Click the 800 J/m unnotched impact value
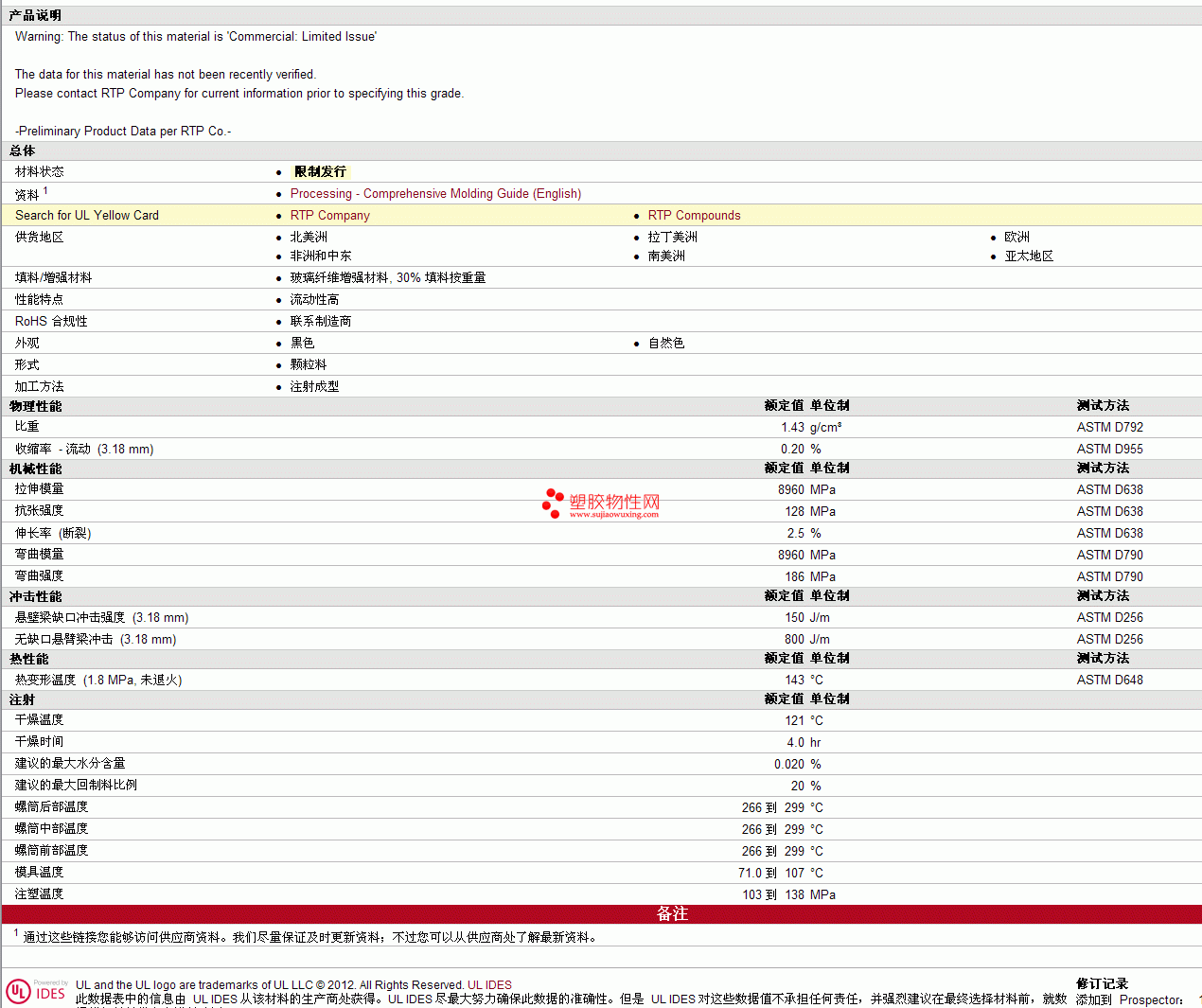 [x=807, y=639]
